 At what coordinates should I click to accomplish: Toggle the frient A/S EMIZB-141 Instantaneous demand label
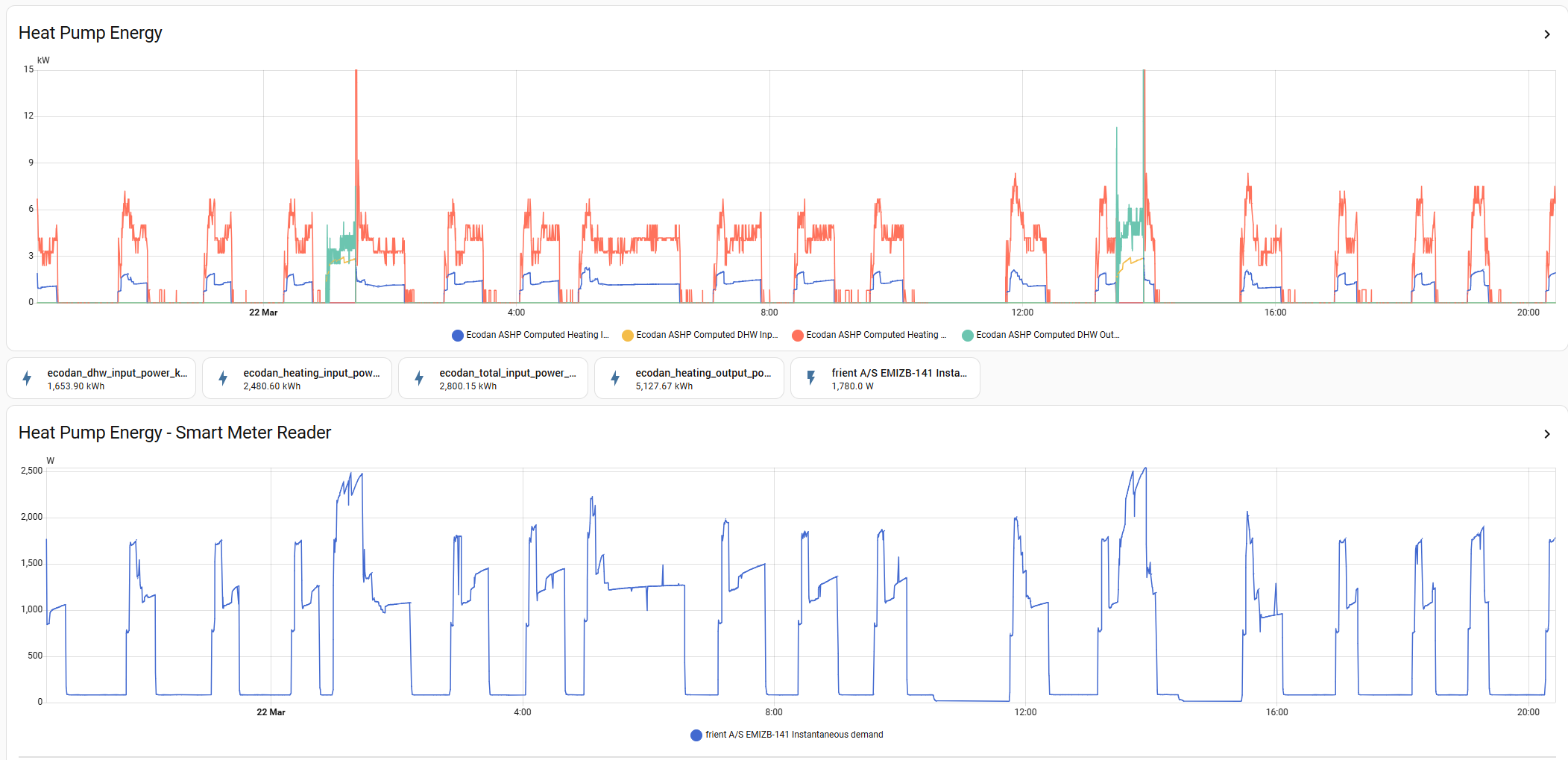pyautogui.click(x=794, y=735)
